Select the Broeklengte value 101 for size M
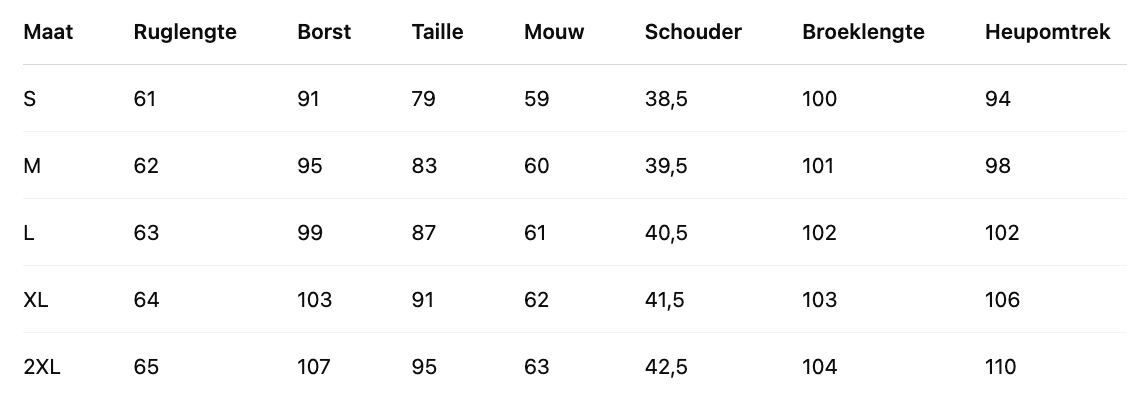This screenshot has height=408, width=1136. tap(818, 166)
